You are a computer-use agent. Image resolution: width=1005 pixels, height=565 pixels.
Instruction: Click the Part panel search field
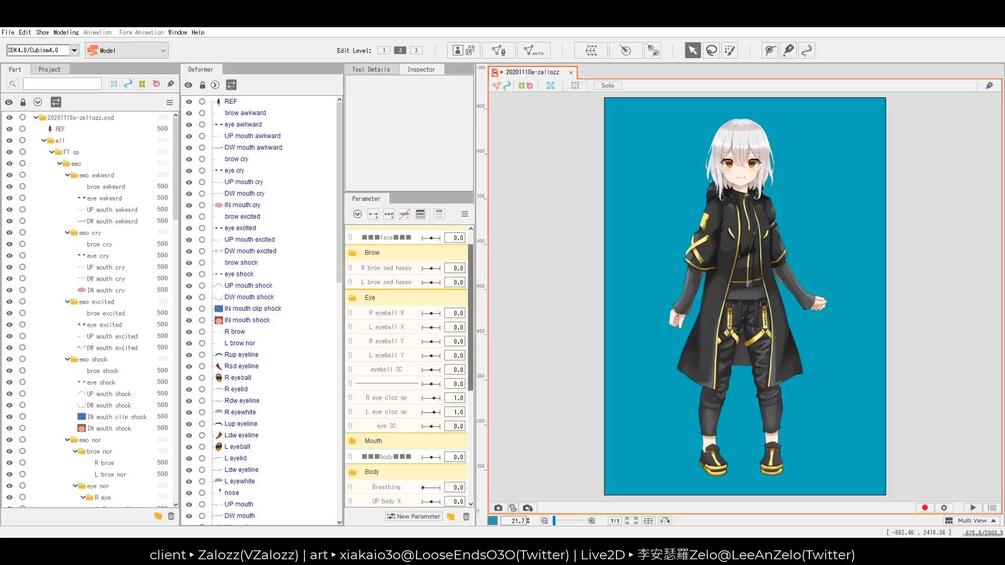pyautogui.click(x=62, y=84)
